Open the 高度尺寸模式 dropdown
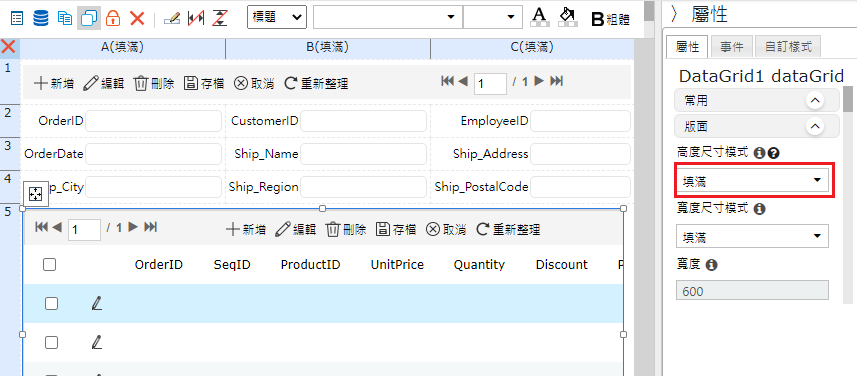 click(x=752, y=180)
